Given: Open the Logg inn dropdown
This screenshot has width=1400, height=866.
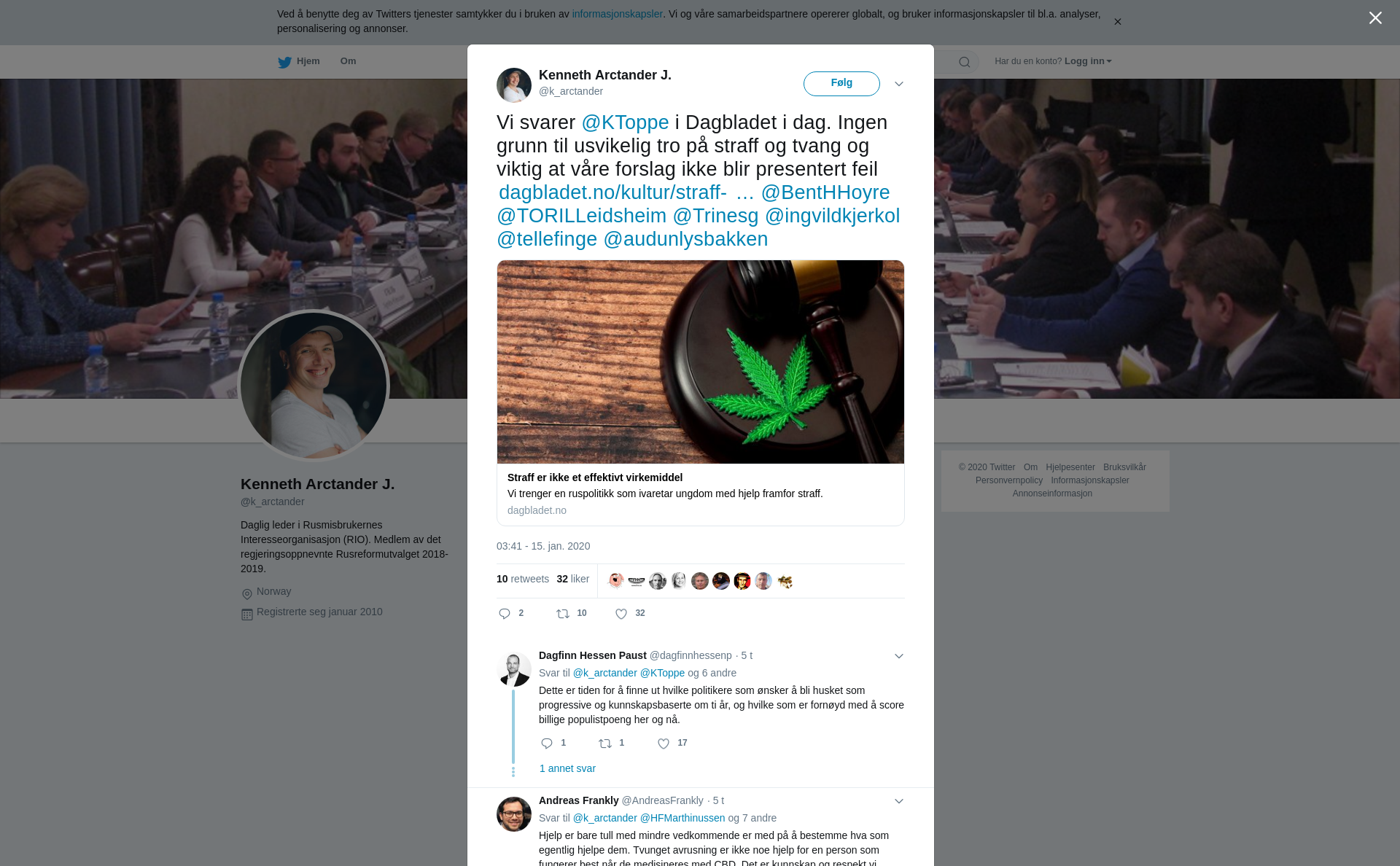Looking at the screenshot, I should coord(1088,61).
